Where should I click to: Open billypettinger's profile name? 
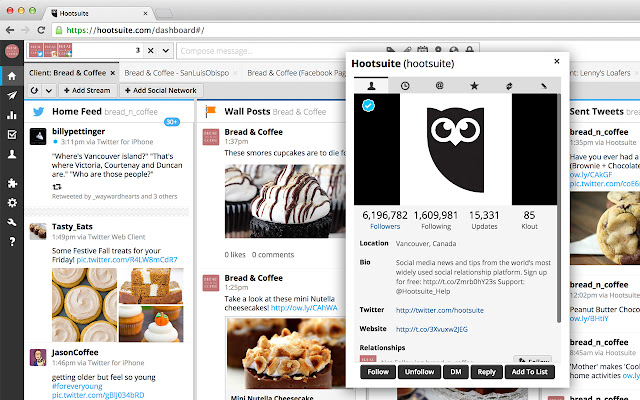click(x=78, y=131)
